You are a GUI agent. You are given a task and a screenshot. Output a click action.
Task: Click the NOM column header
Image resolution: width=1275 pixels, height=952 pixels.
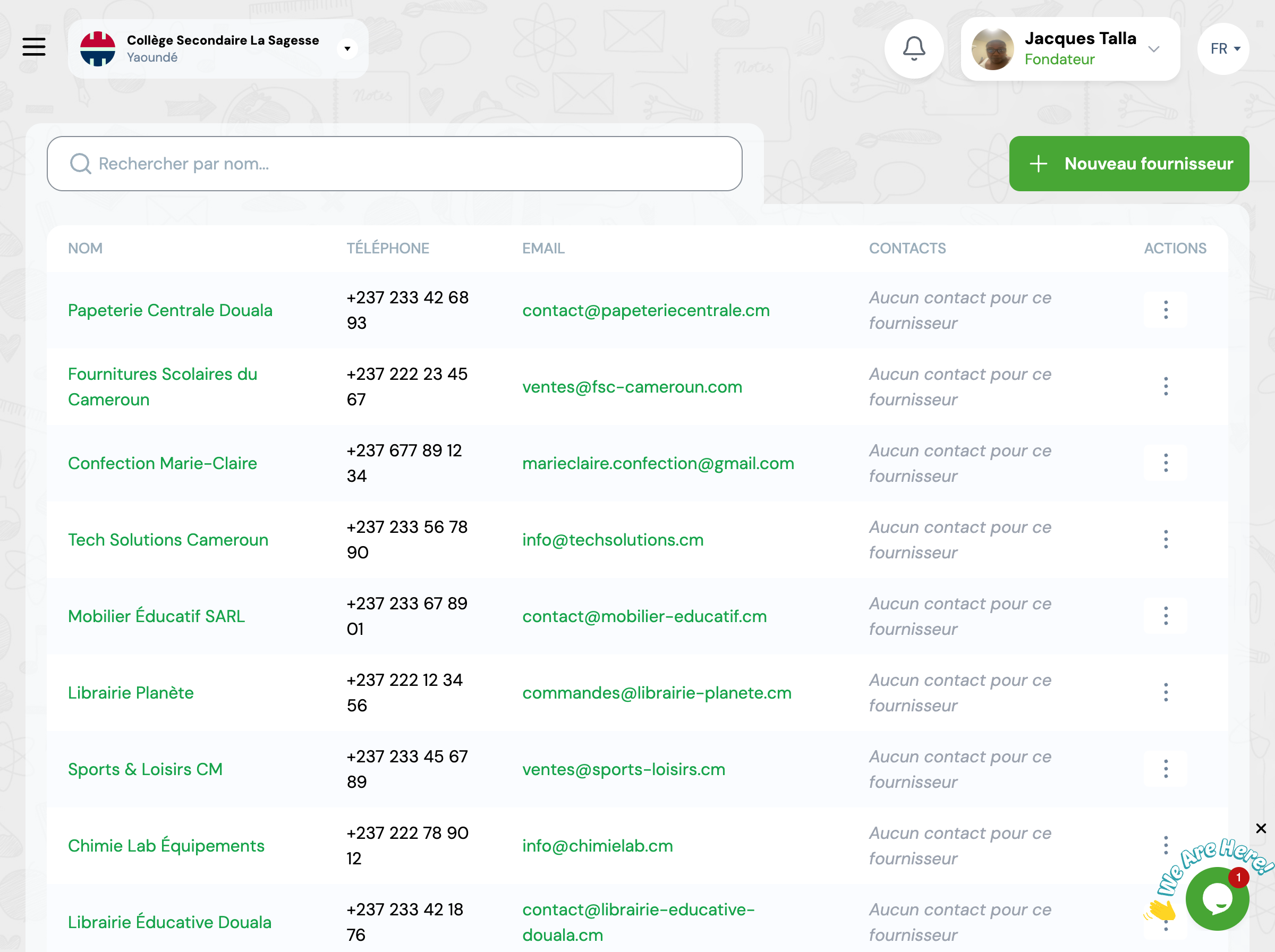coord(86,249)
